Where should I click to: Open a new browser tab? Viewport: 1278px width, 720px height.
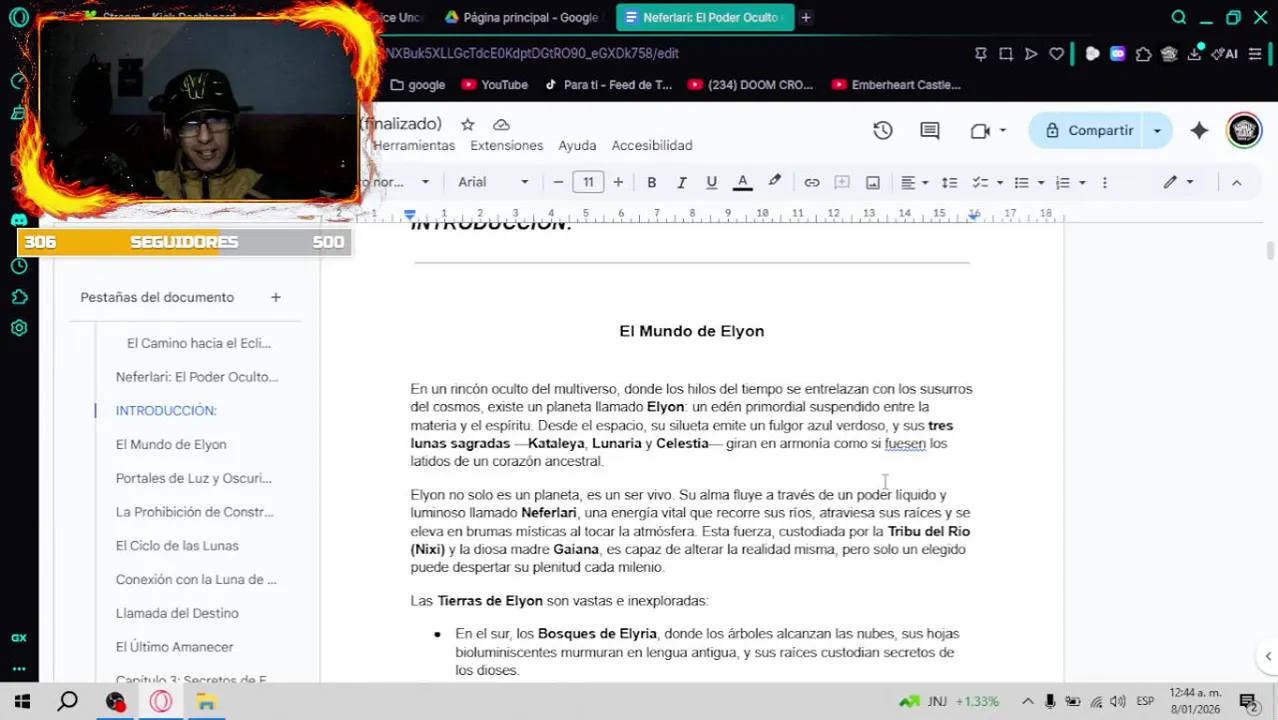click(806, 17)
